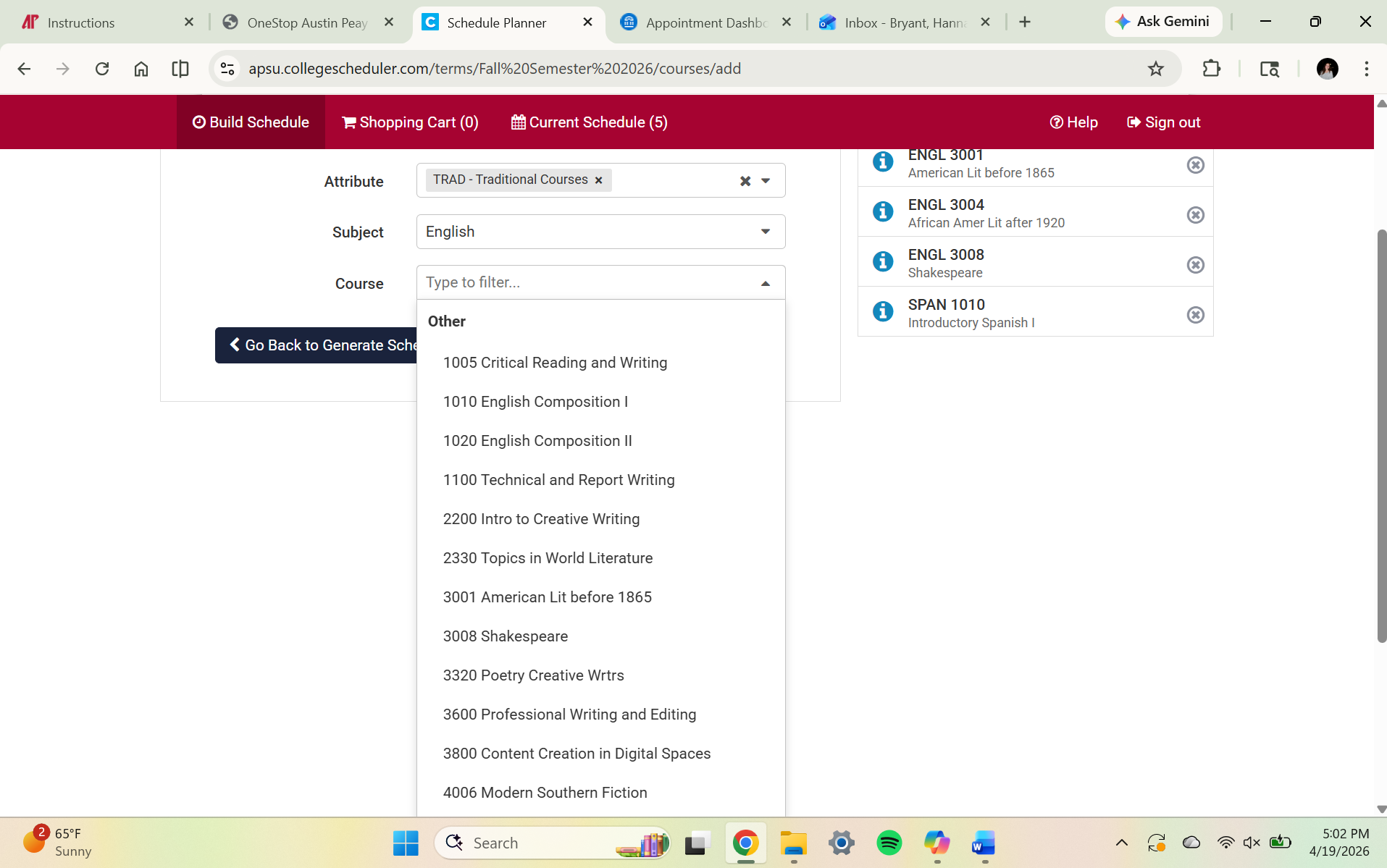Click the bookmark star in the address bar
This screenshot has height=868, width=1387.
(1156, 68)
